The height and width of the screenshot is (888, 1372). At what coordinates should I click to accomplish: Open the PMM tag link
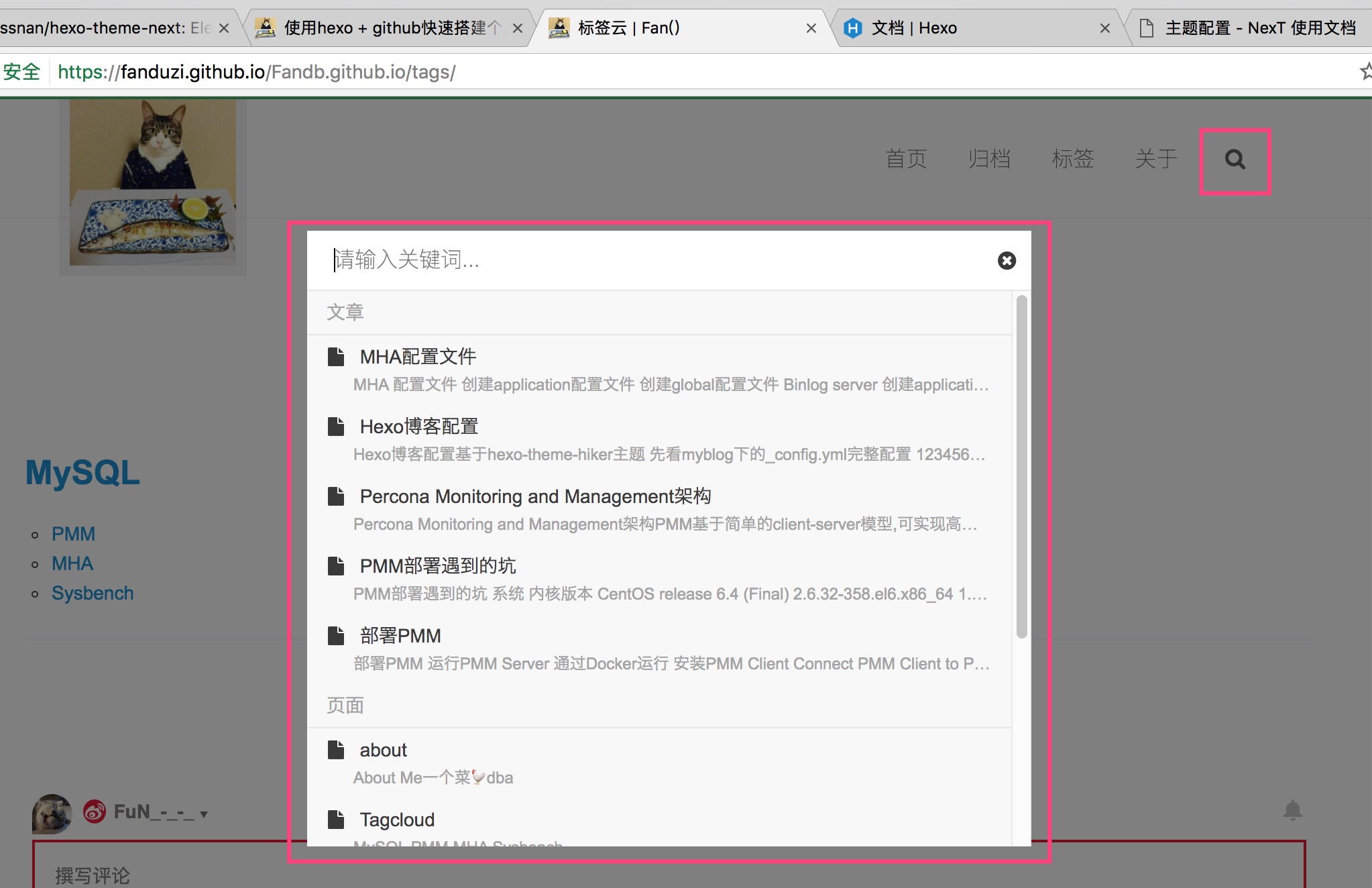(73, 534)
